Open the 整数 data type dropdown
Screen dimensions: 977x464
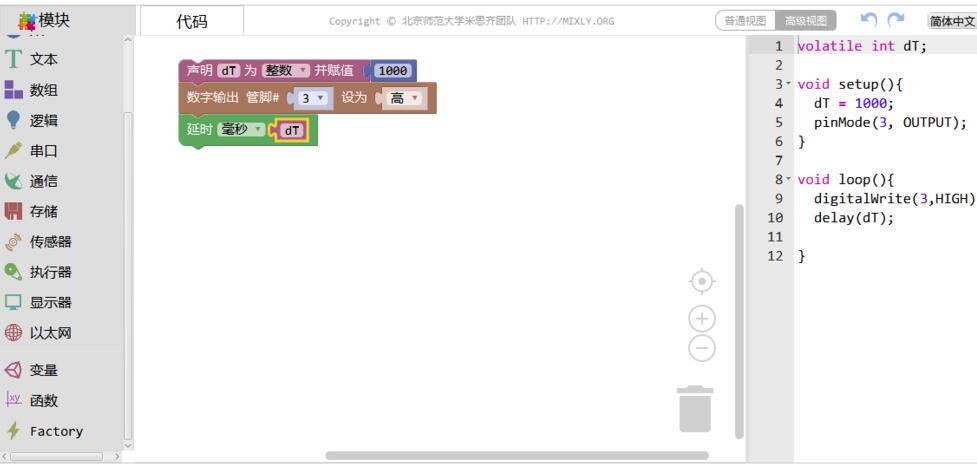click(x=285, y=71)
